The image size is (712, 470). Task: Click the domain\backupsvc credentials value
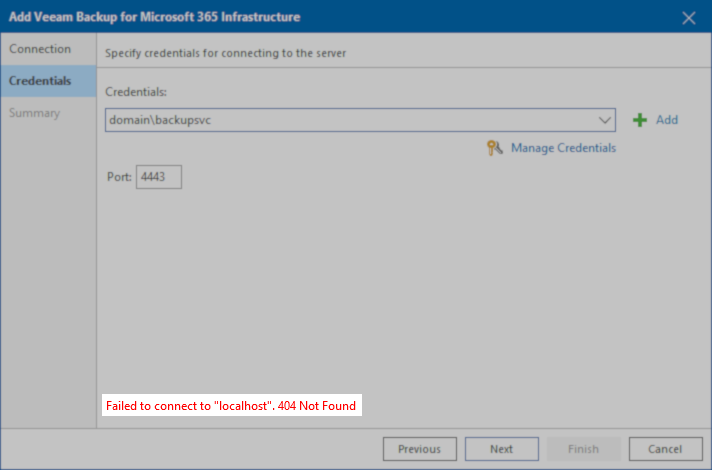click(160, 120)
